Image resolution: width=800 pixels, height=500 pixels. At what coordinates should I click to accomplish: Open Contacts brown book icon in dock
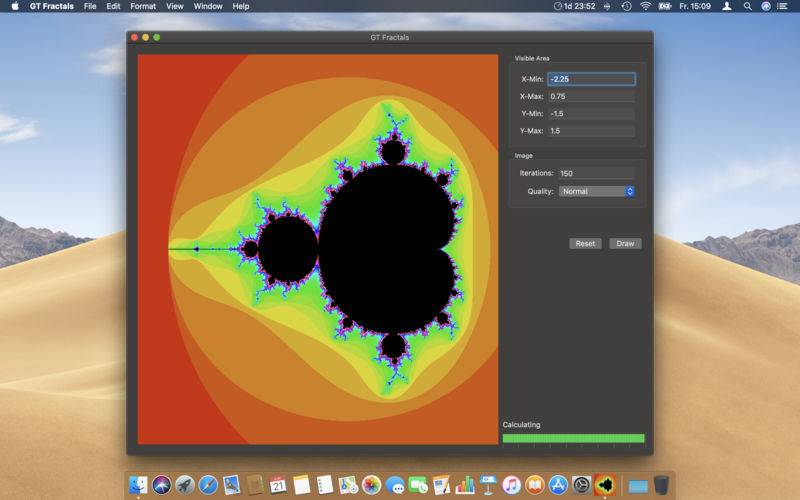tap(255, 485)
